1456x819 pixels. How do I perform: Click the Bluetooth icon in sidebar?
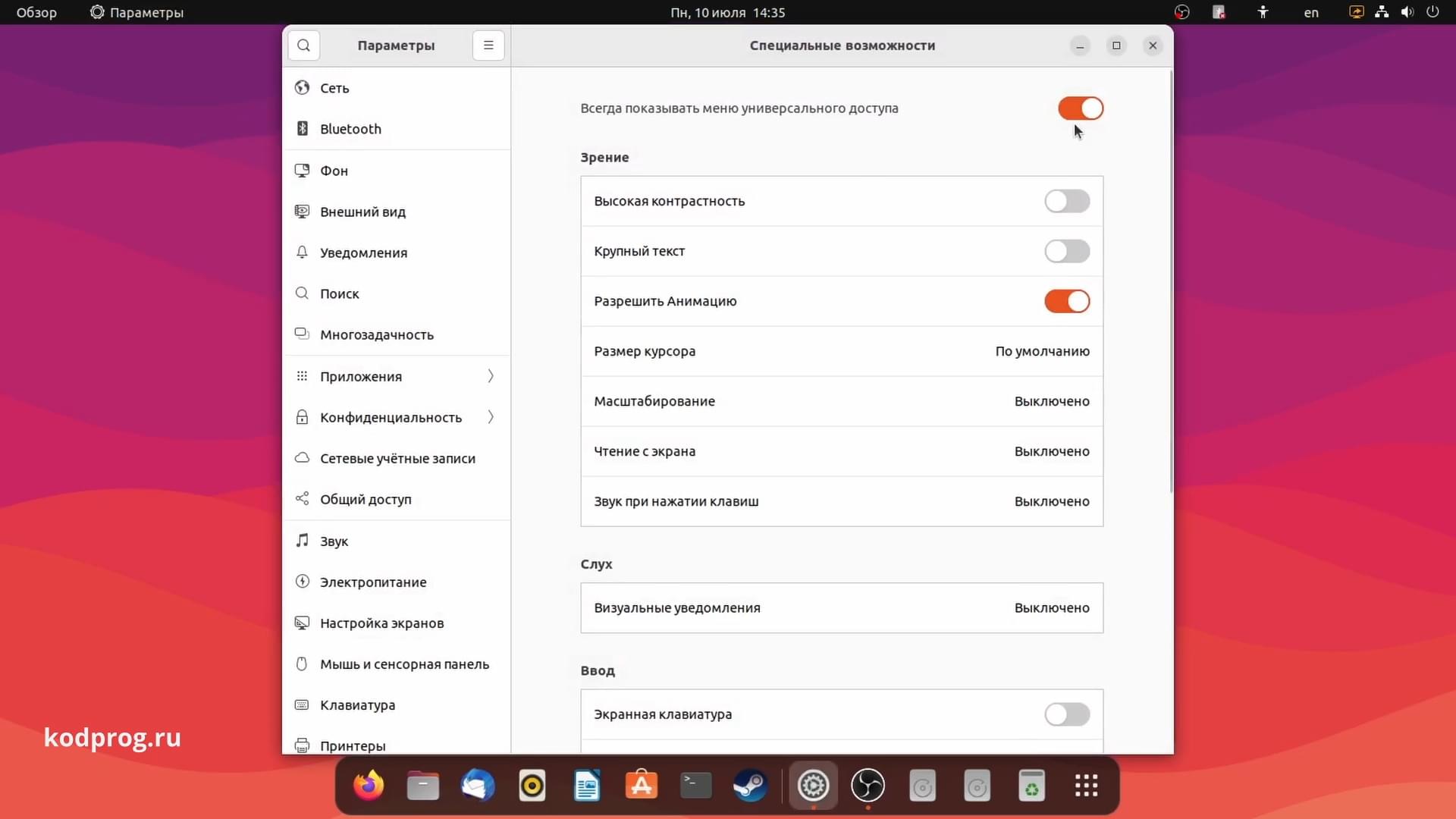(x=302, y=128)
